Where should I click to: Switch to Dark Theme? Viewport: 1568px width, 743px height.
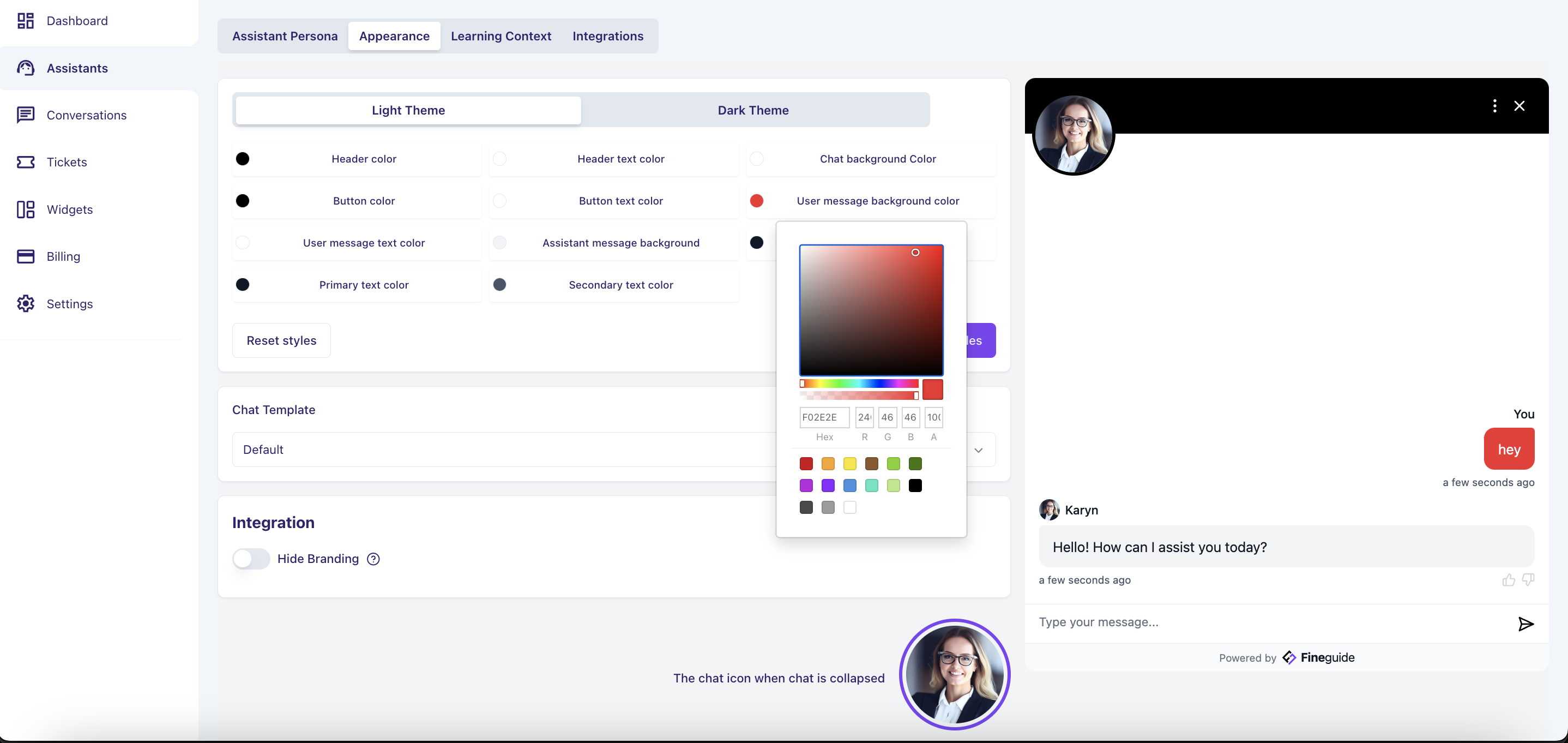tap(753, 110)
